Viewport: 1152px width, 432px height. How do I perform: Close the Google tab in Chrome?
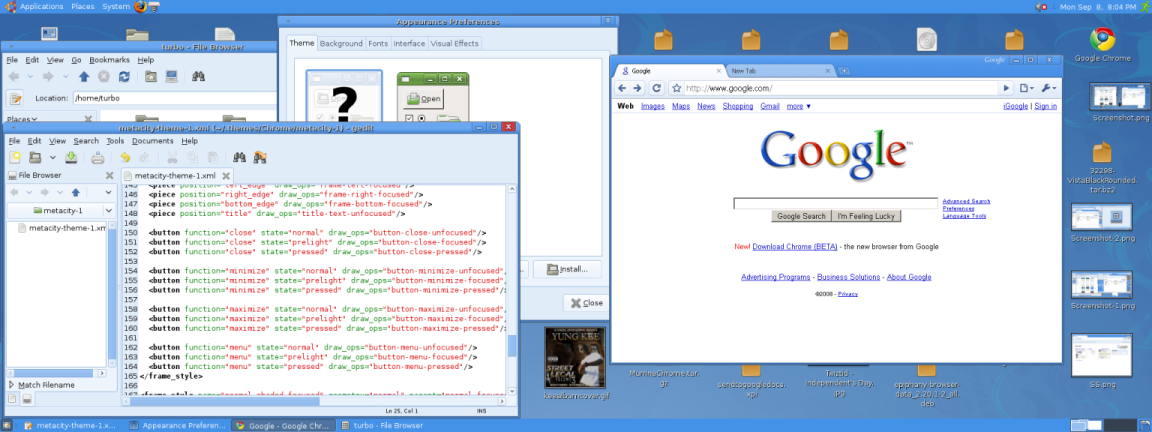(x=717, y=71)
